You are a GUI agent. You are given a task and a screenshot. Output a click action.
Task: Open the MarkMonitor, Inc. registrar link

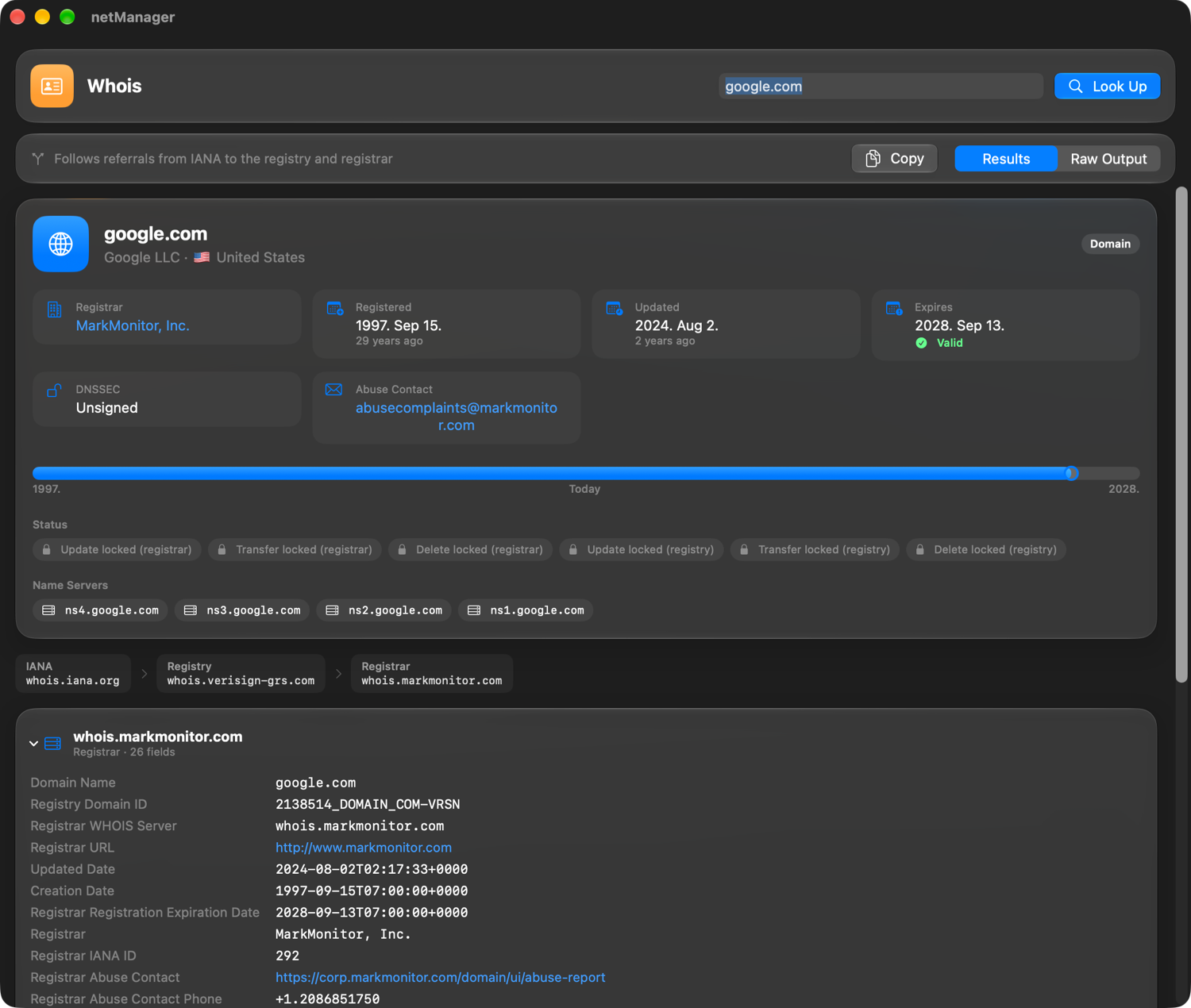[133, 325]
